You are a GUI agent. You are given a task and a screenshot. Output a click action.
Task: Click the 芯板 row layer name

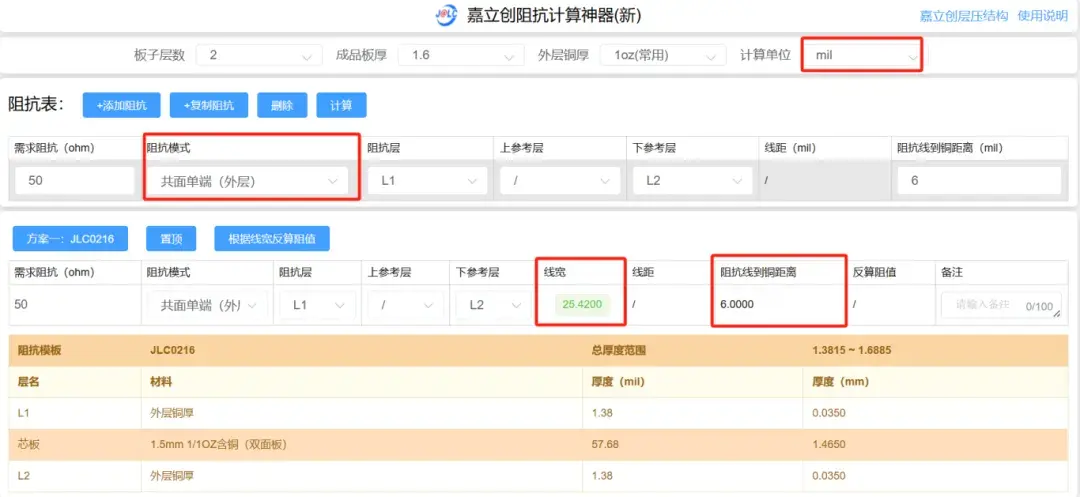pos(29,445)
